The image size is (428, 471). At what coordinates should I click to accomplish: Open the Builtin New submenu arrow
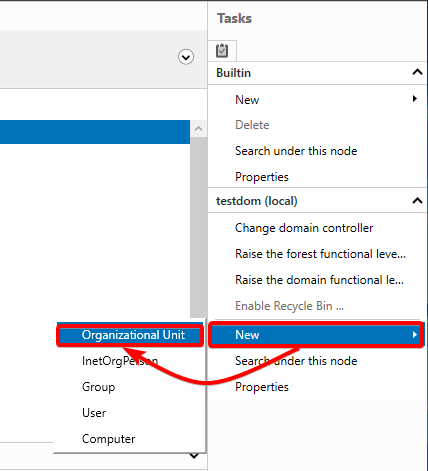click(415, 99)
